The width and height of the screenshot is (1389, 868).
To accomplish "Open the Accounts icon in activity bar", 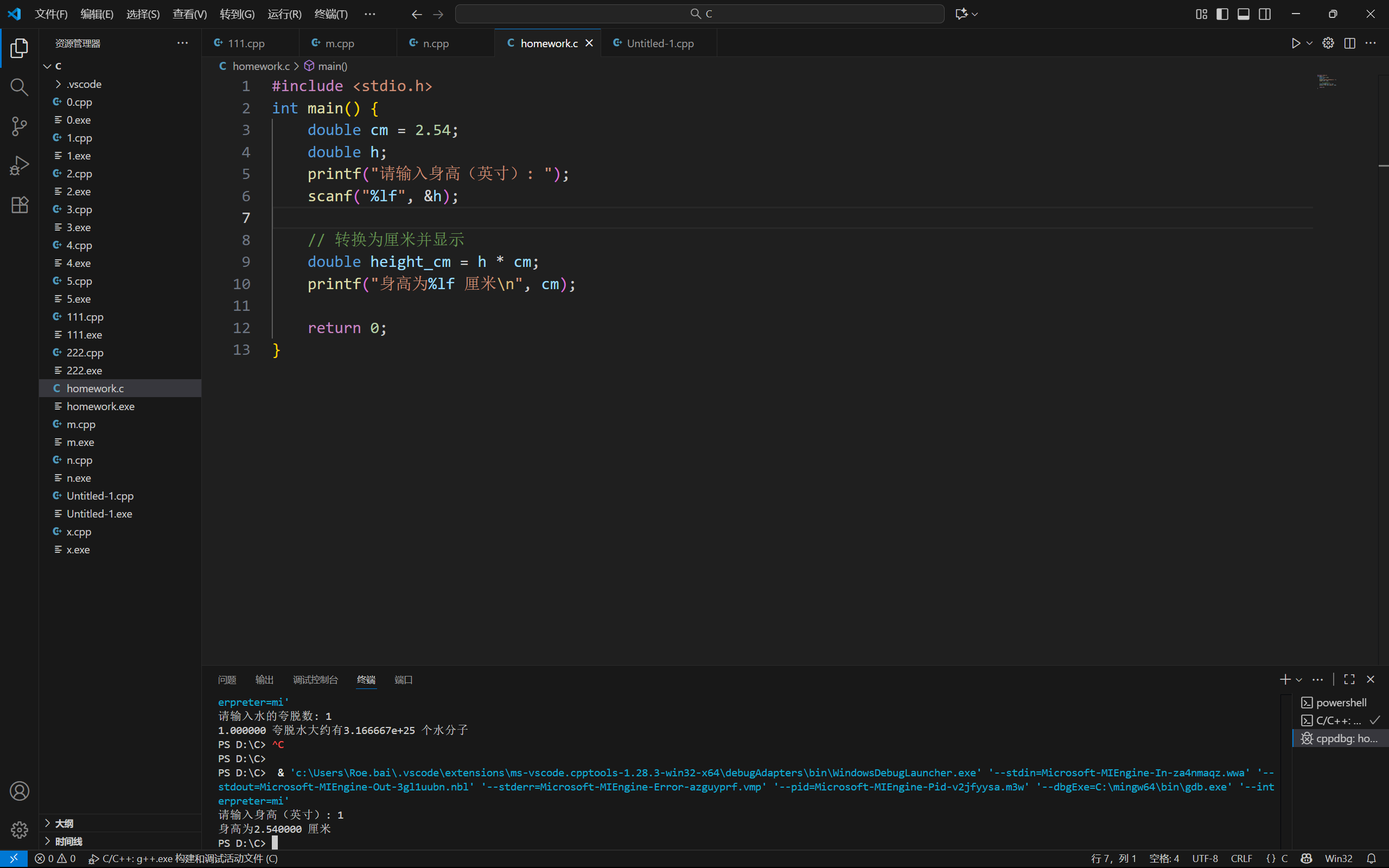I will (19, 790).
